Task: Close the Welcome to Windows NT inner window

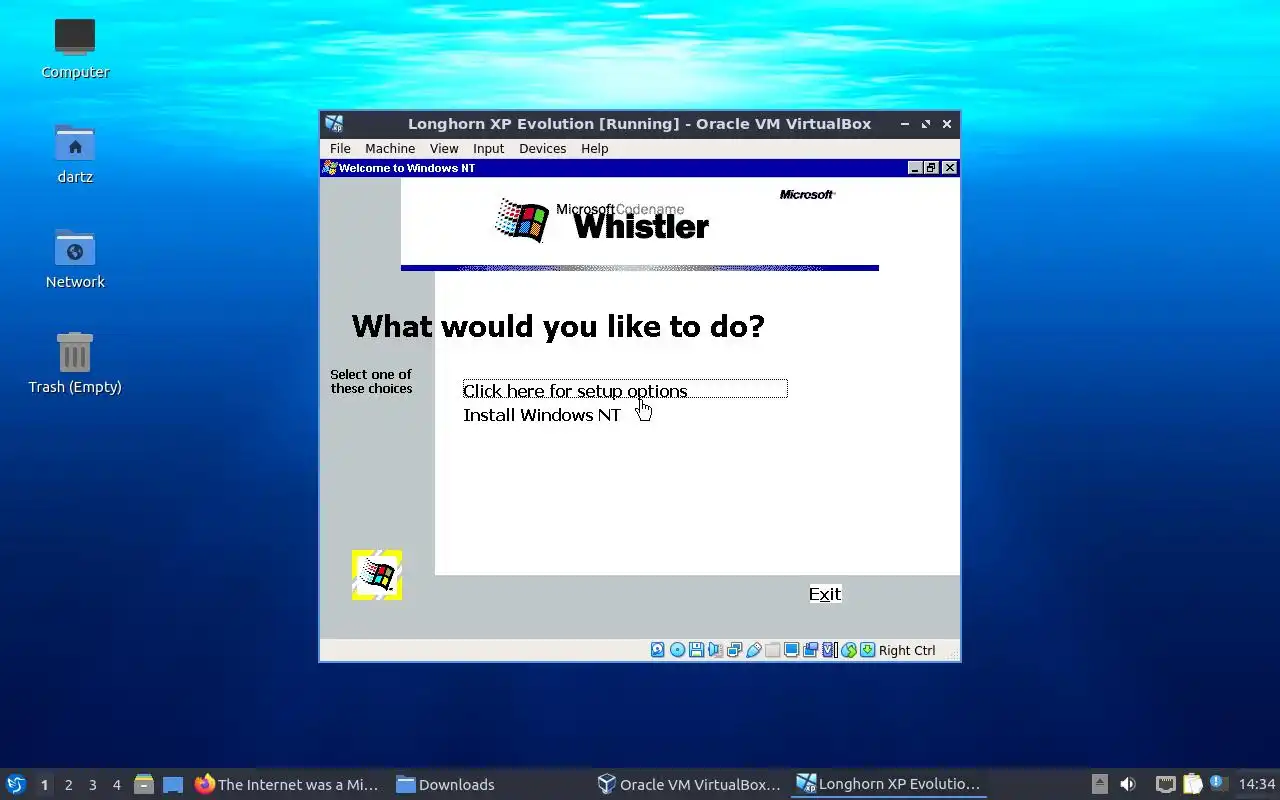Action: pos(949,168)
